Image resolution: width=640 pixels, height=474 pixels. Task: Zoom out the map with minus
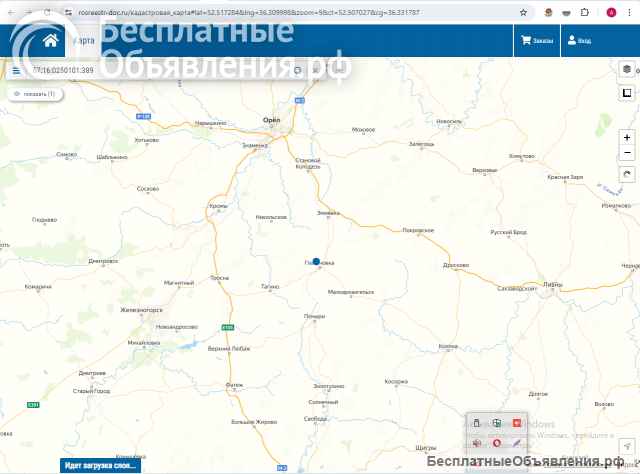pyautogui.click(x=627, y=153)
